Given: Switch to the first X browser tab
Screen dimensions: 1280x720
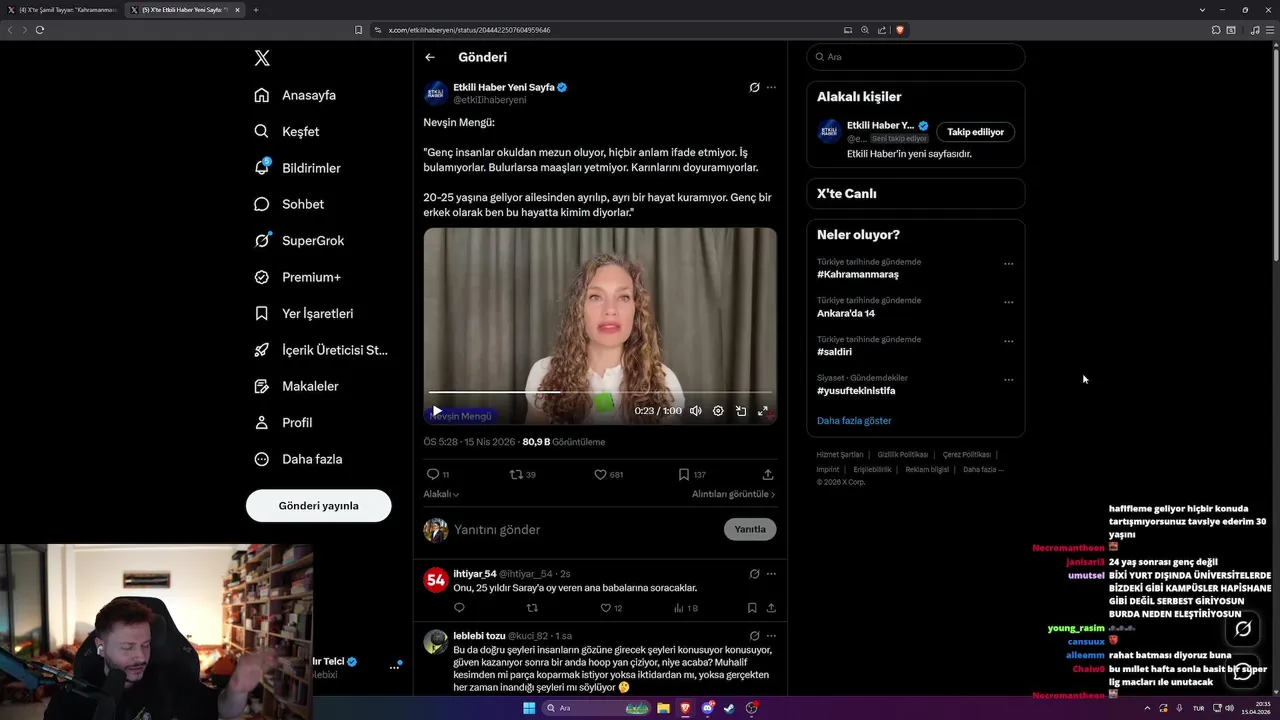Looking at the screenshot, I should pyautogui.click(x=62, y=10).
